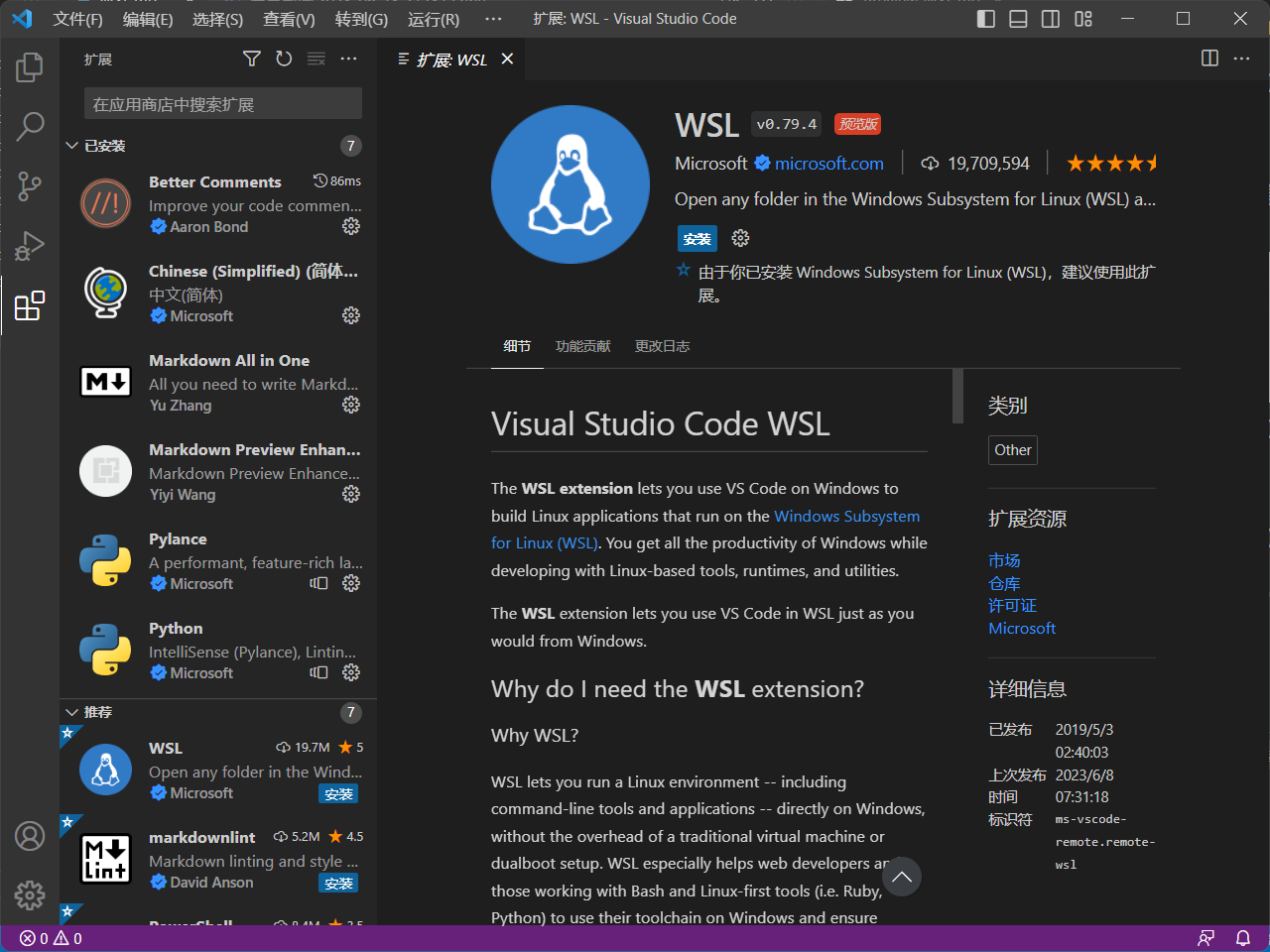This screenshot has width=1270, height=952.
Task: Open the microsoft.com publisher link
Action: (x=828, y=164)
